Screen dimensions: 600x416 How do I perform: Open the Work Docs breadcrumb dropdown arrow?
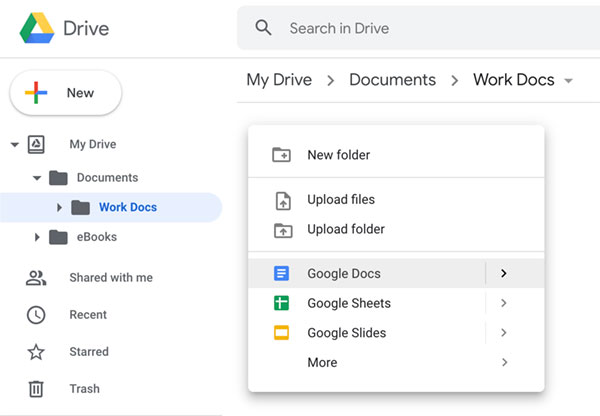568,81
